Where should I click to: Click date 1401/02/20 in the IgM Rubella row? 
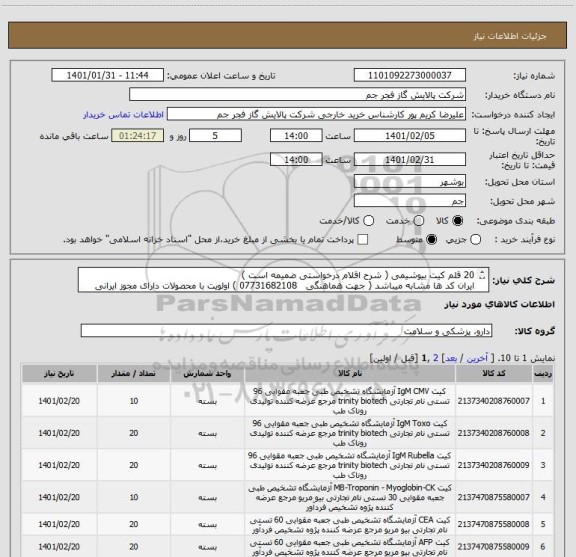click(59, 465)
